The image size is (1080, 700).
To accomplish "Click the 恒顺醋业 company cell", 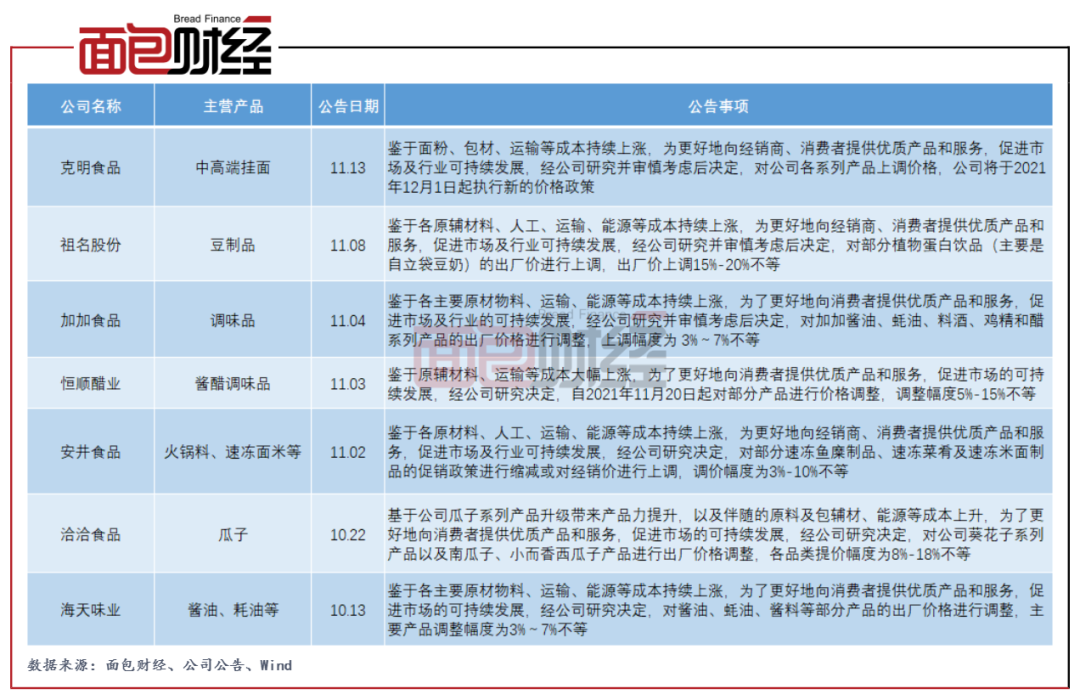I will tap(91, 383).
